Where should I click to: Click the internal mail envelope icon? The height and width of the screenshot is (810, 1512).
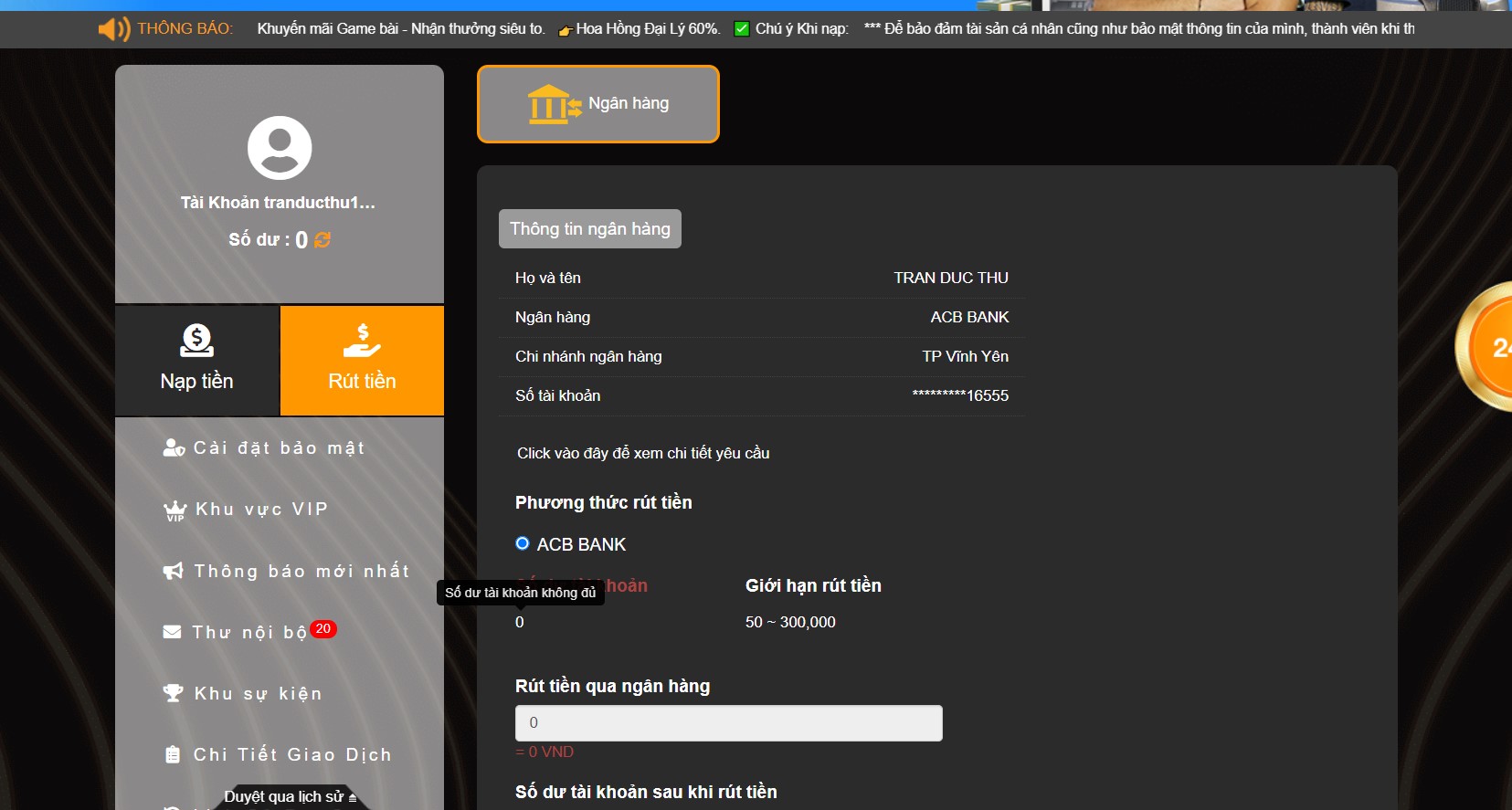tap(172, 632)
